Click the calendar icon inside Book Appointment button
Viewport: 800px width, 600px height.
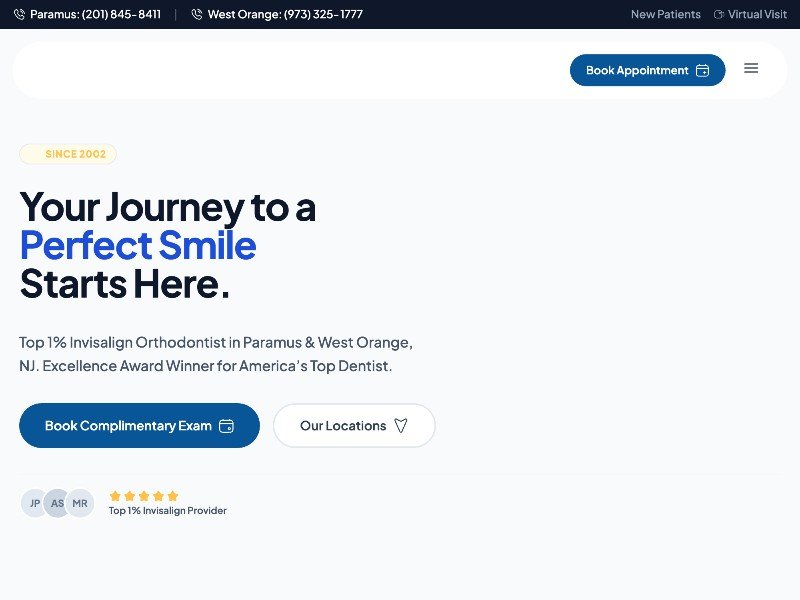click(x=705, y=70)
